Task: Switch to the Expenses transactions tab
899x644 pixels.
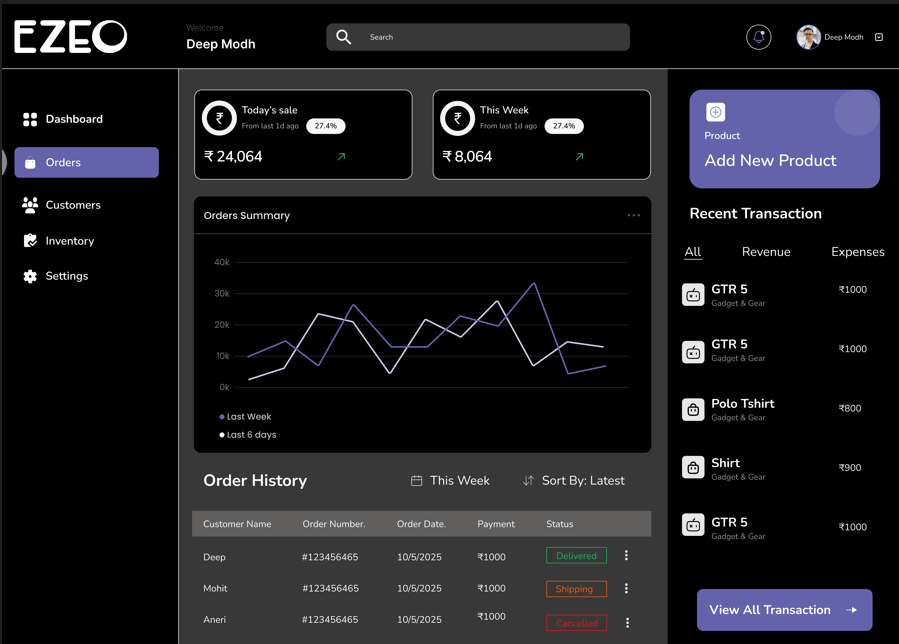Action: (x=857, y=252)
